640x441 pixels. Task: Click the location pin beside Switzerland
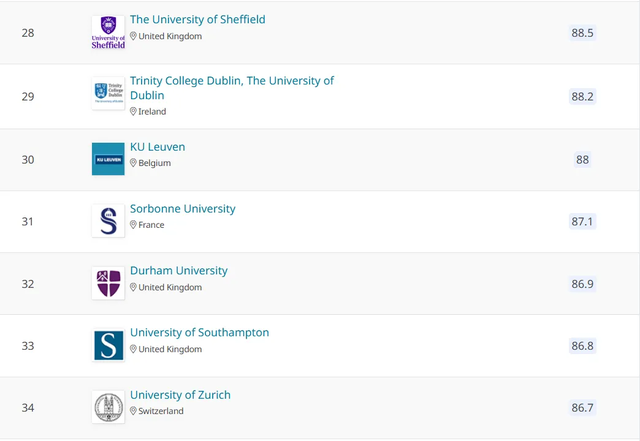tap(133, 411)
